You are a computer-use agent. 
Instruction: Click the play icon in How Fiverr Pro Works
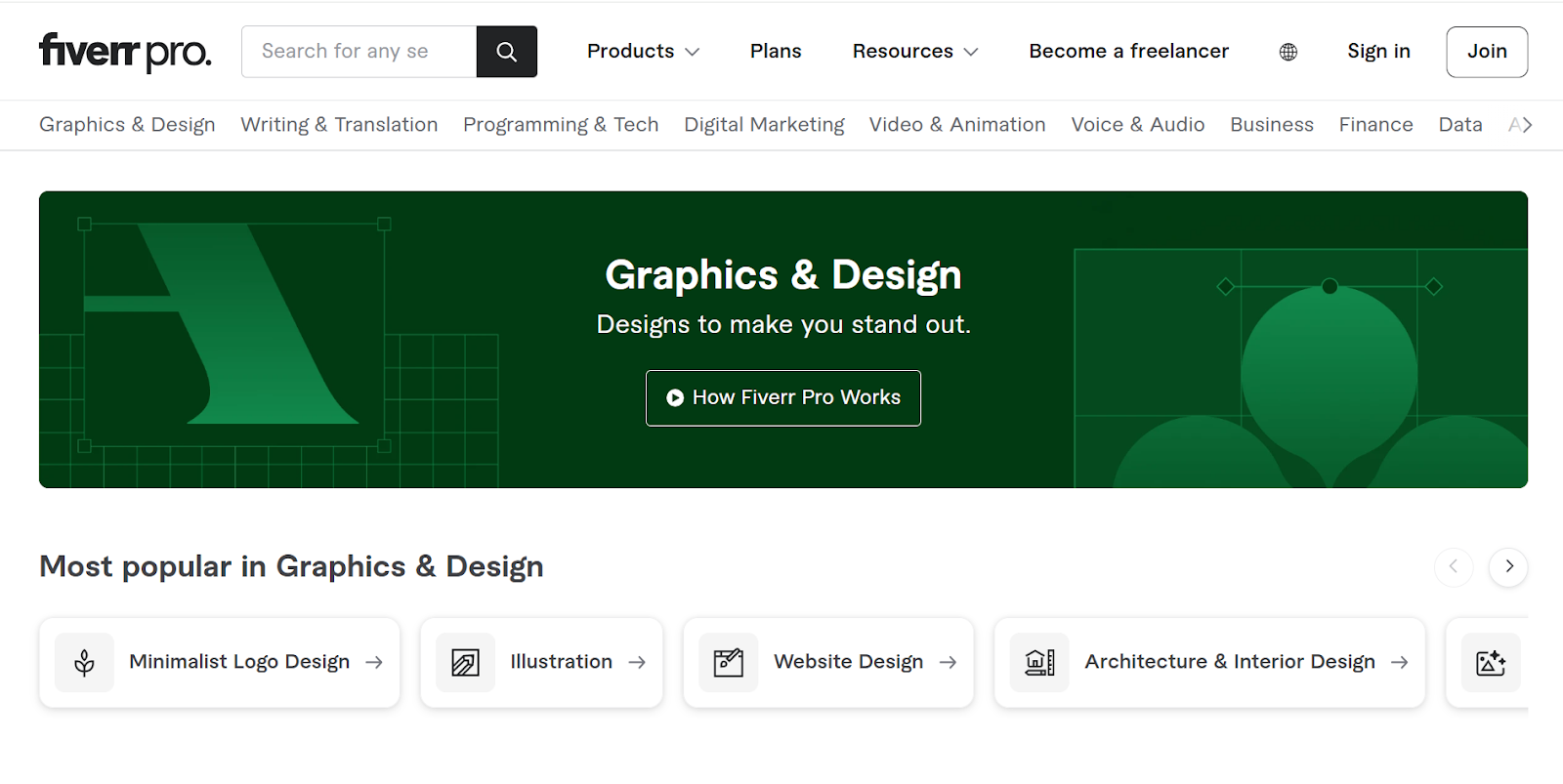click(674, 397)
